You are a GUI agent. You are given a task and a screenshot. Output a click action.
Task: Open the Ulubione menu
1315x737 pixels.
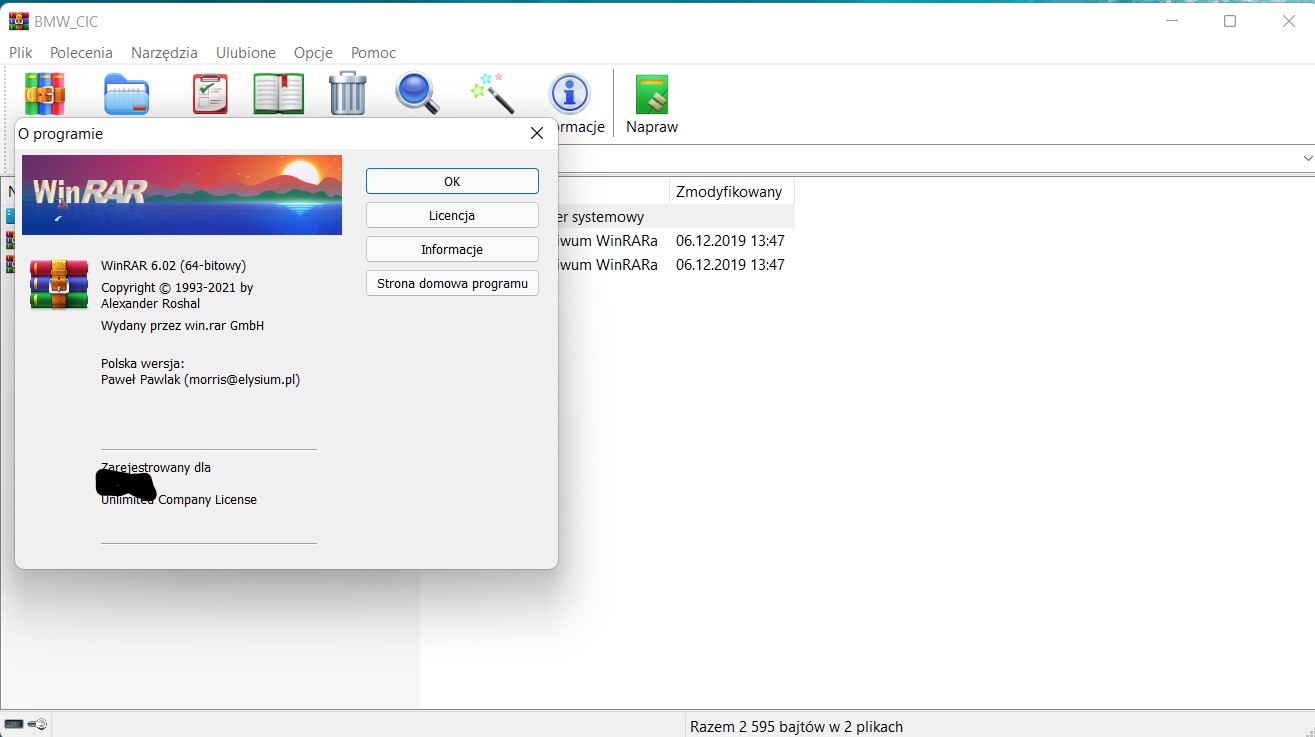coord(245,53)
